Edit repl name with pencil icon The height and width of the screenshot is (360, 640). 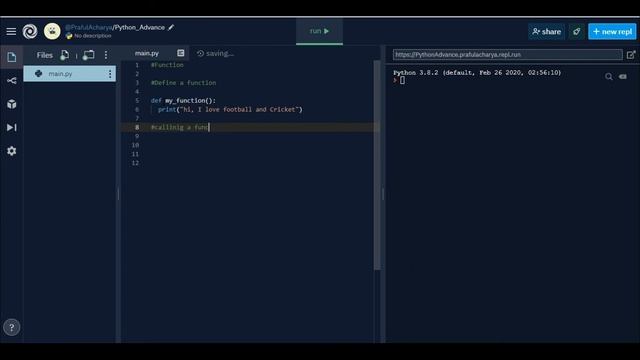(171, 27)
